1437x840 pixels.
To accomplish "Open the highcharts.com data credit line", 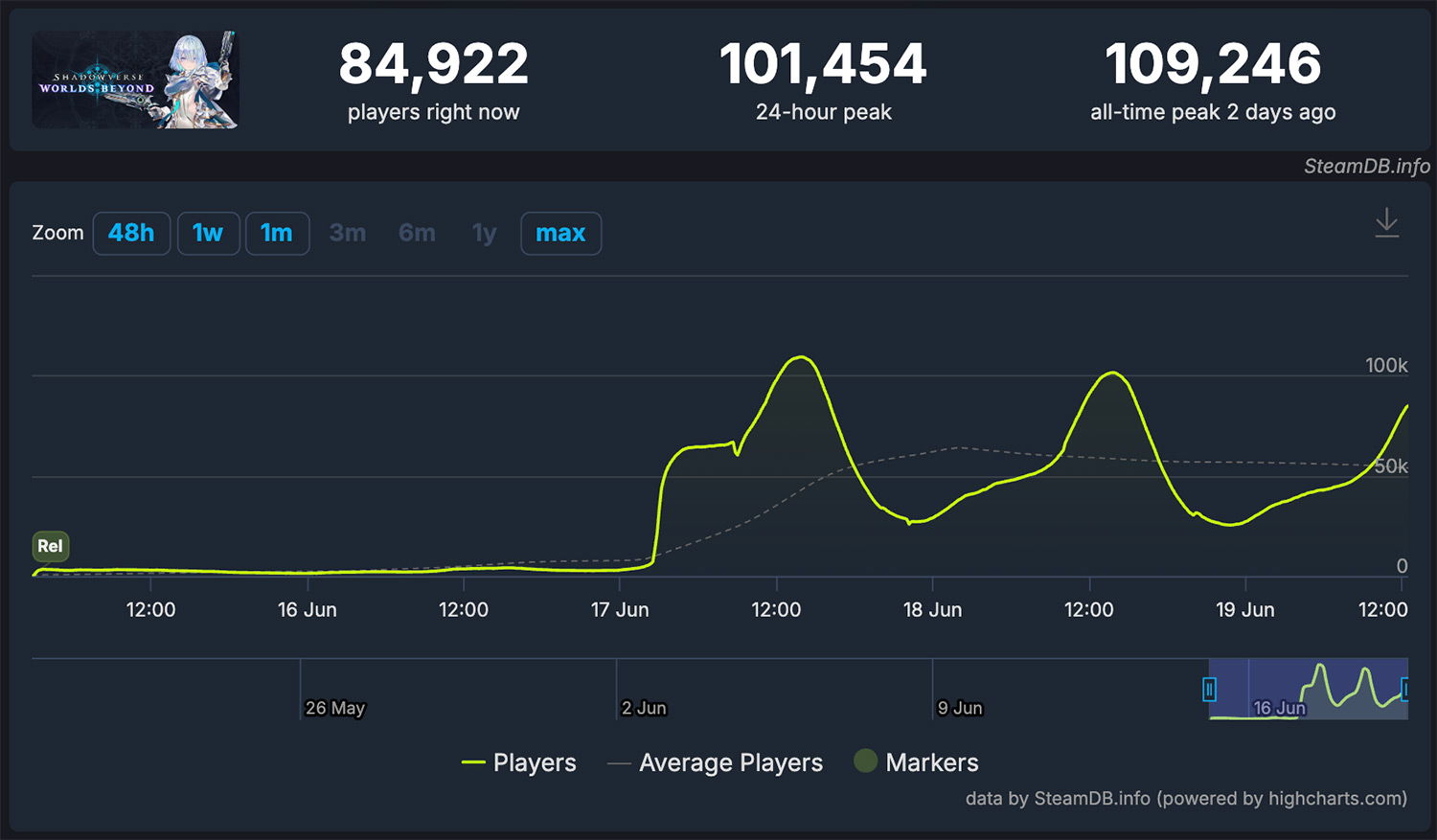I will point(1186,798).
